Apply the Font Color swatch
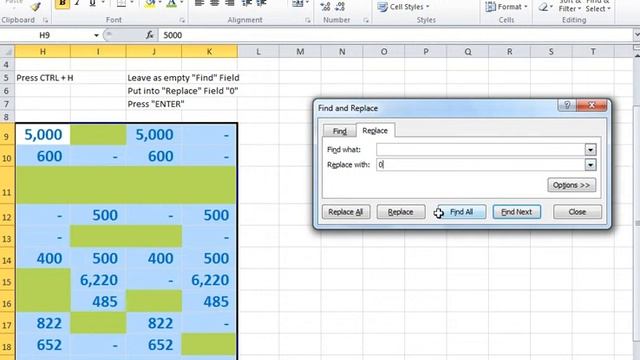The height and width of the screenshot is (360, 640). tap(172, 4)
